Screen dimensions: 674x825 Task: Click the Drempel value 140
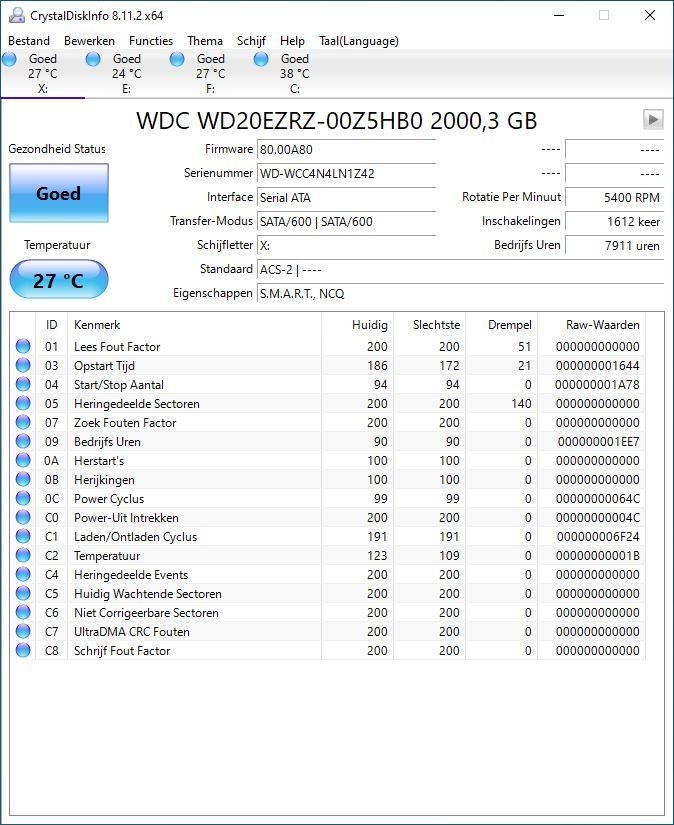(521, 403)
